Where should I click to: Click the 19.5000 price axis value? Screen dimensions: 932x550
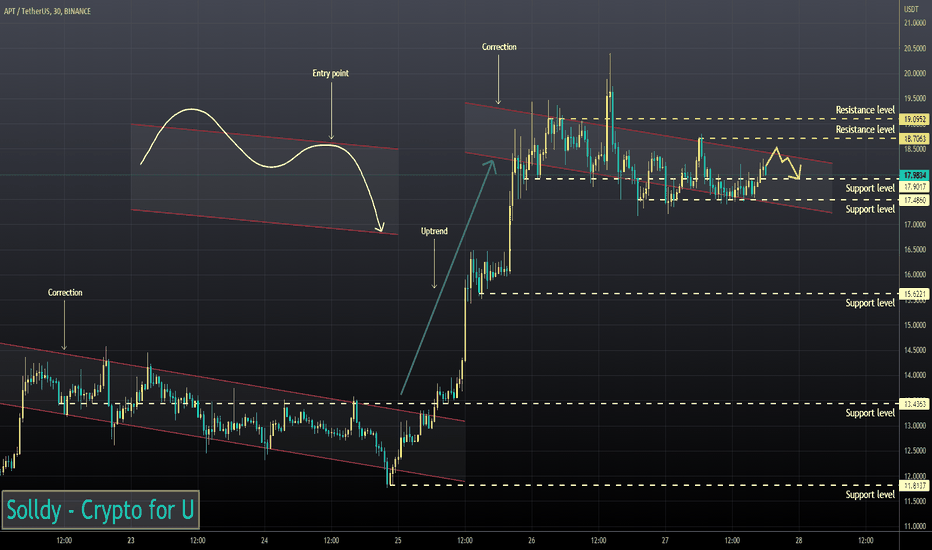[x=915, y=99]
